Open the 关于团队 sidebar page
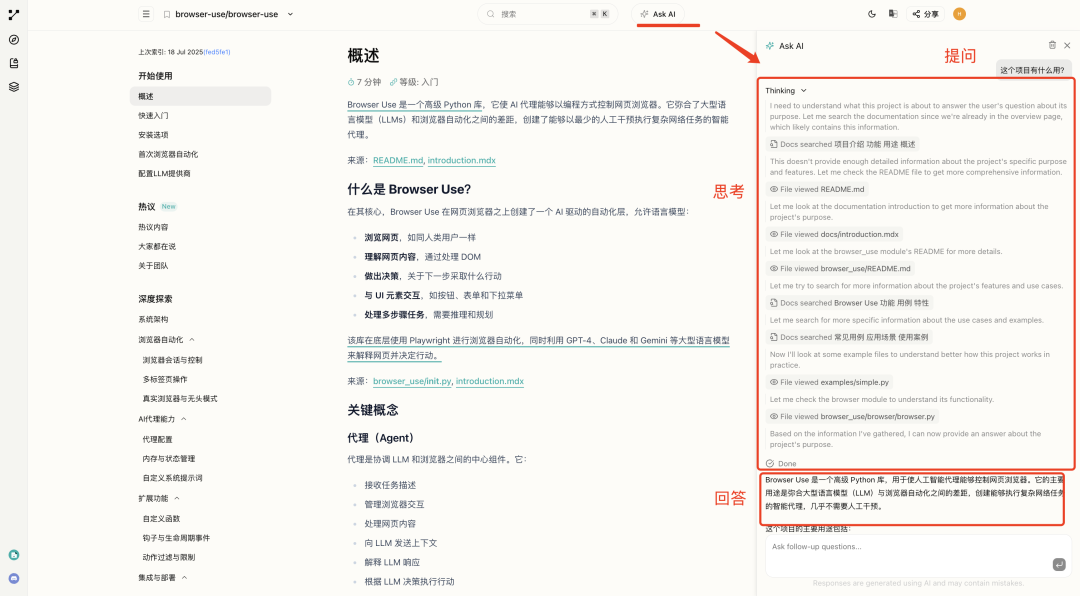 point(153,266)
